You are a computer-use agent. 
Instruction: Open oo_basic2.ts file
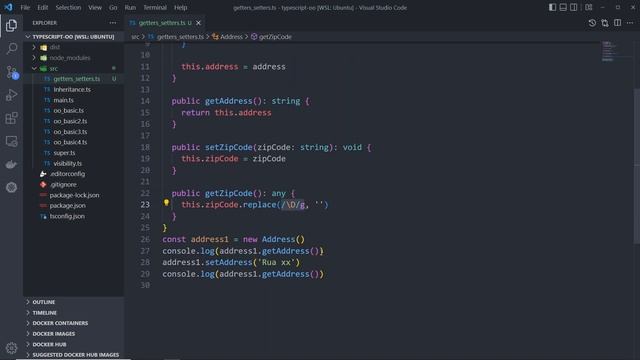click(x=73, y=121)
